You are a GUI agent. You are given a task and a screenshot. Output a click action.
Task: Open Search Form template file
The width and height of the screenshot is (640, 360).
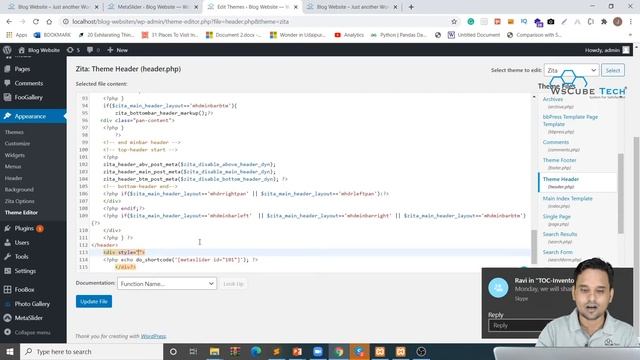[x=558, y=252]
